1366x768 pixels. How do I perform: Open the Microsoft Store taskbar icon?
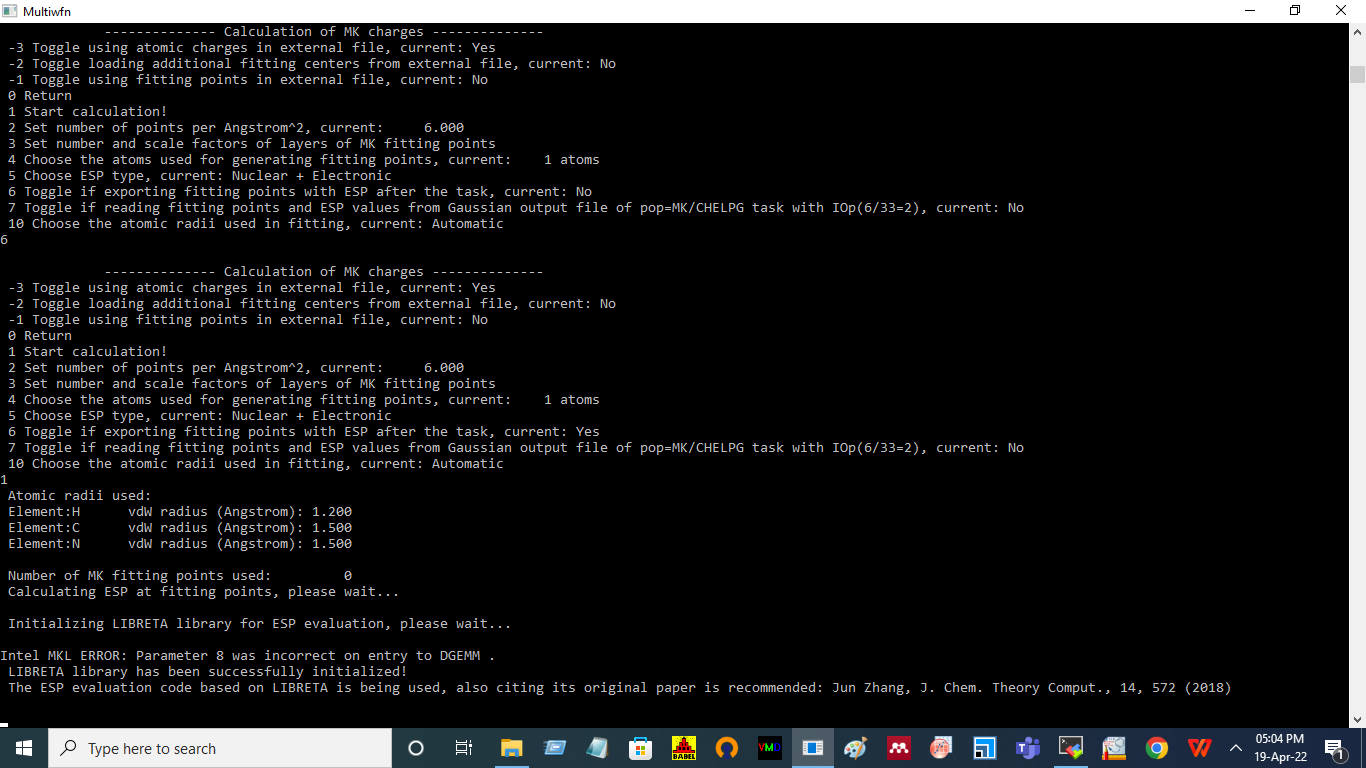click(641, 748)
